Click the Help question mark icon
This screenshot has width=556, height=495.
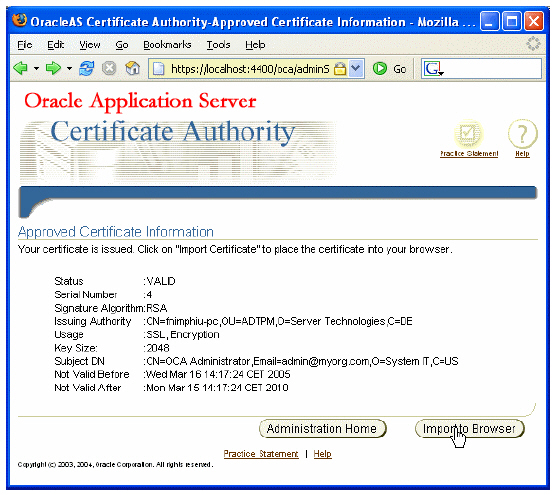tap(523, 133)
